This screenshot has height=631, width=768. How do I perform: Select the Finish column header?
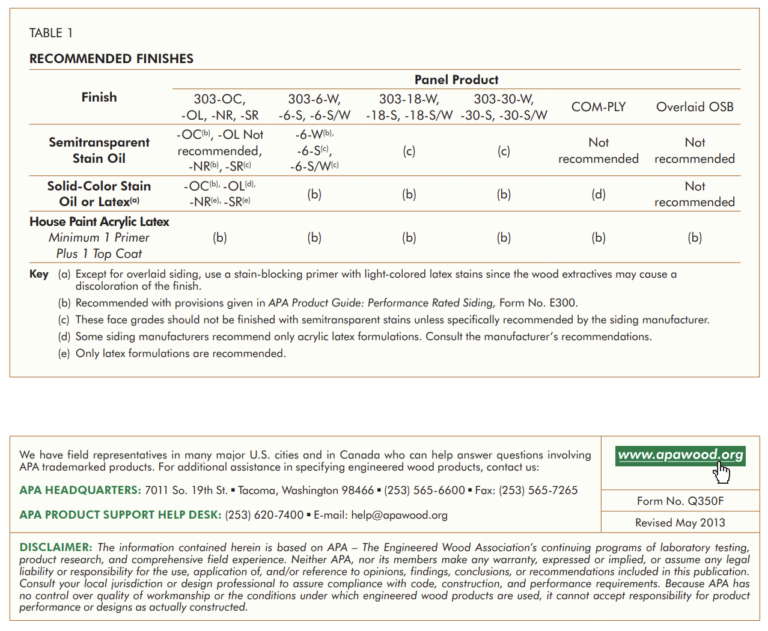[x=99, y=98]
